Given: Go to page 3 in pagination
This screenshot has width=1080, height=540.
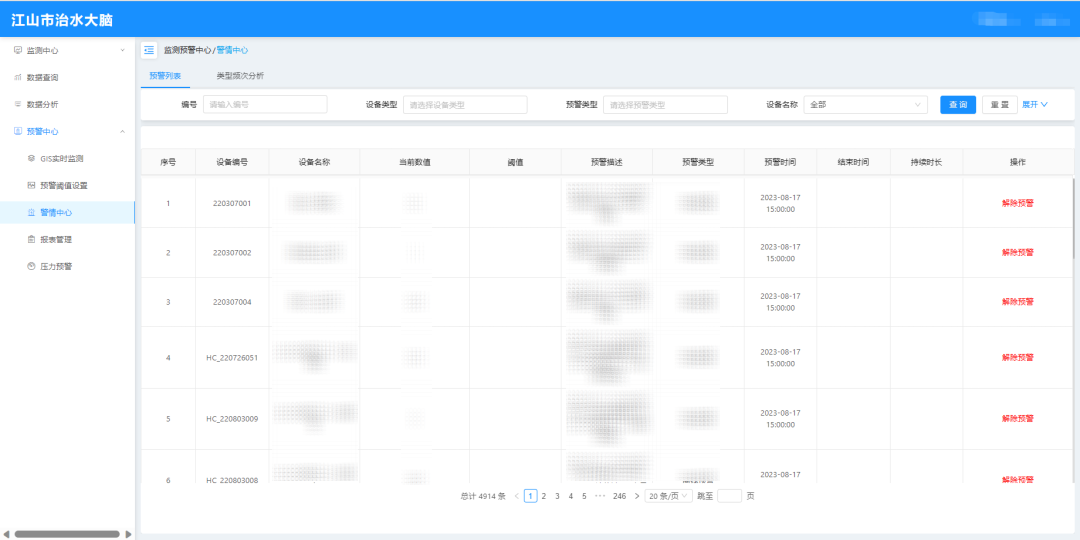Looking at the screenshot, I should click(557, 496).
